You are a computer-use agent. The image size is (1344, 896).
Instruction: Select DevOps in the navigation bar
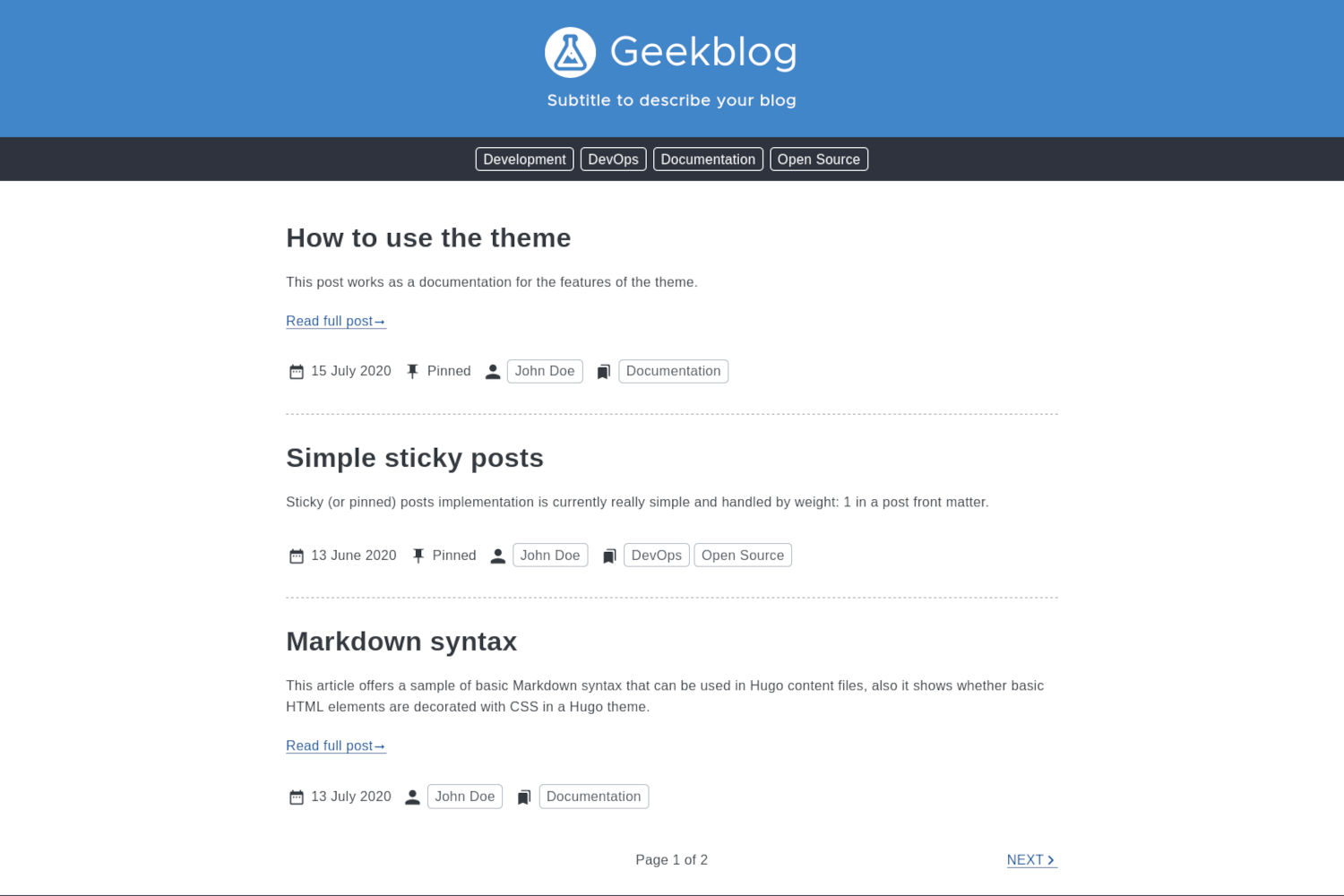613,159
